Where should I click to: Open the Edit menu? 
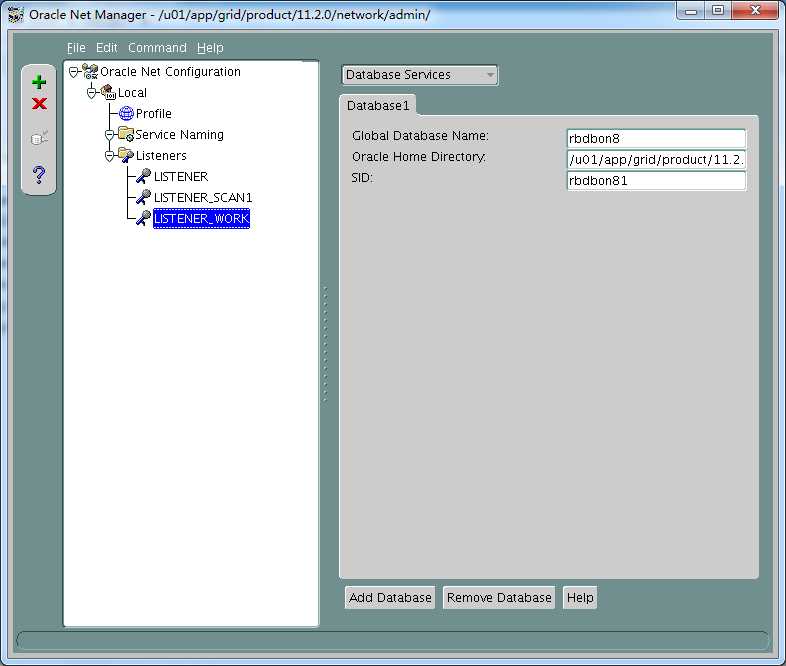click(106, 48)
